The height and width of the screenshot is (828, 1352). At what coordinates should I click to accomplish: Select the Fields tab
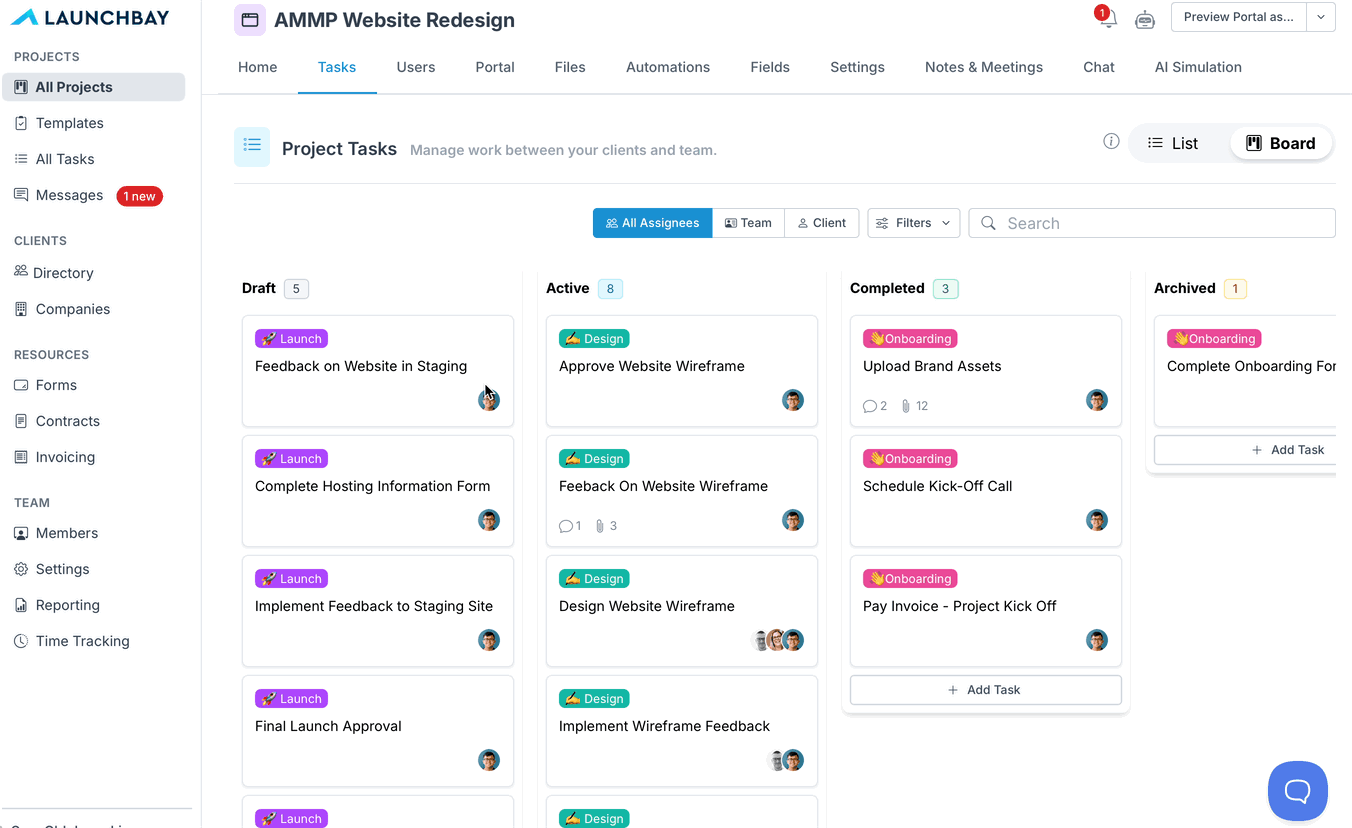coord(770,67)
